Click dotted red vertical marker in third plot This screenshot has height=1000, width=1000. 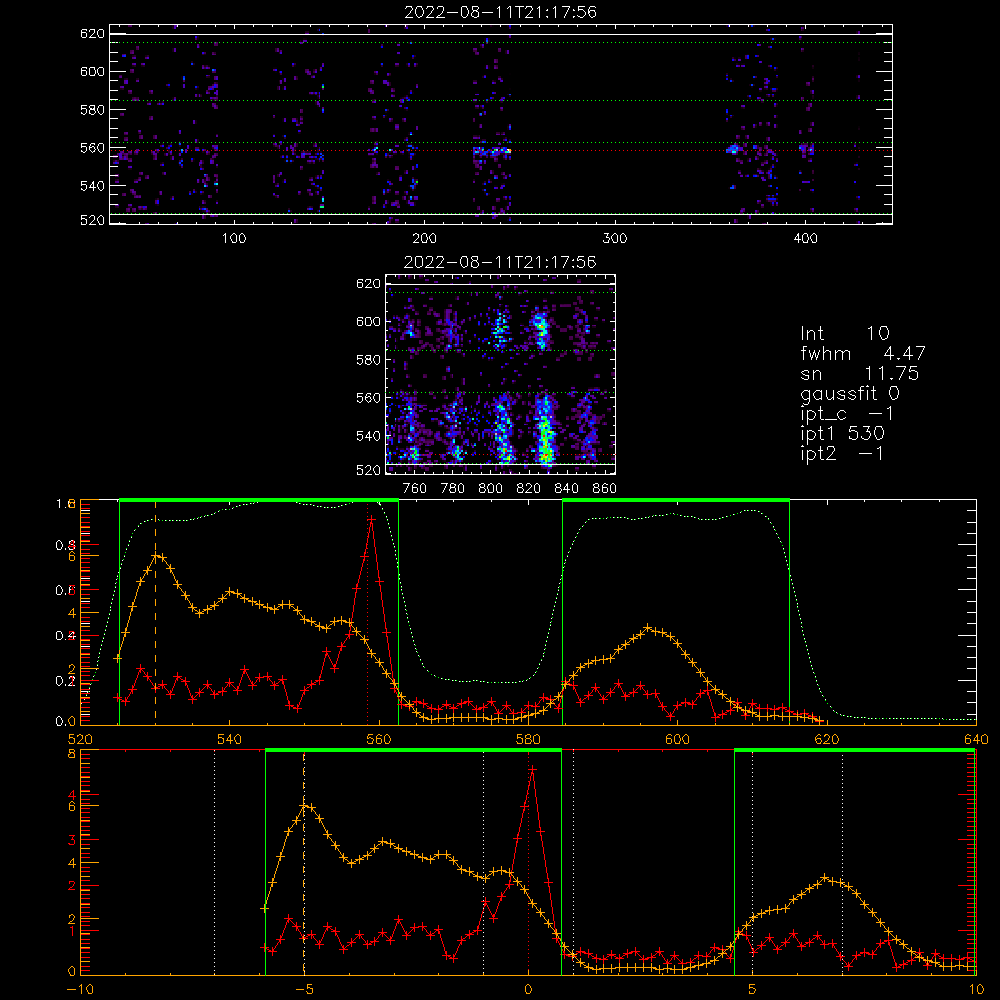[x=368, y=612]
